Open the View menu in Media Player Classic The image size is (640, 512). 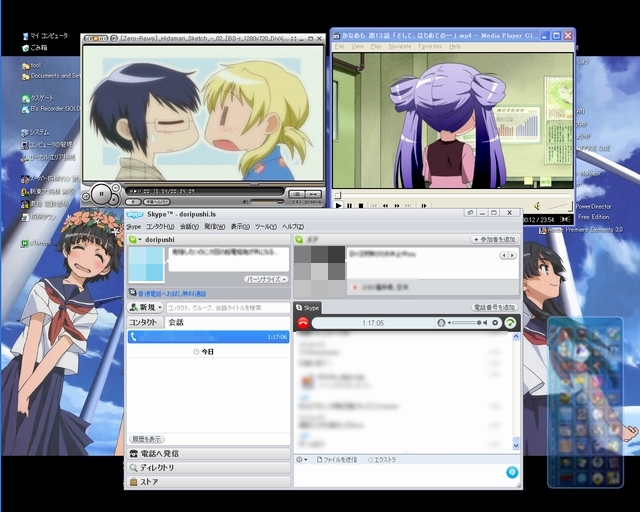tap(357, 47)
